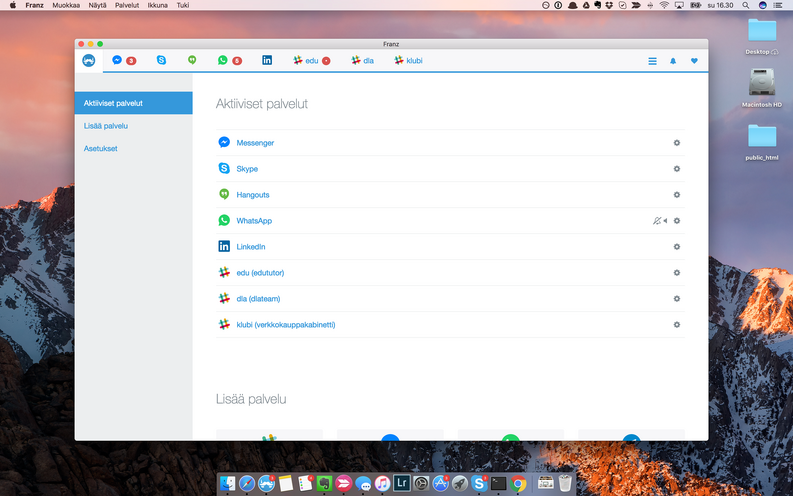The image size is (793, 496).
Task: Open the Tuki menu in menu bar
Action: (x=183, y=5)
